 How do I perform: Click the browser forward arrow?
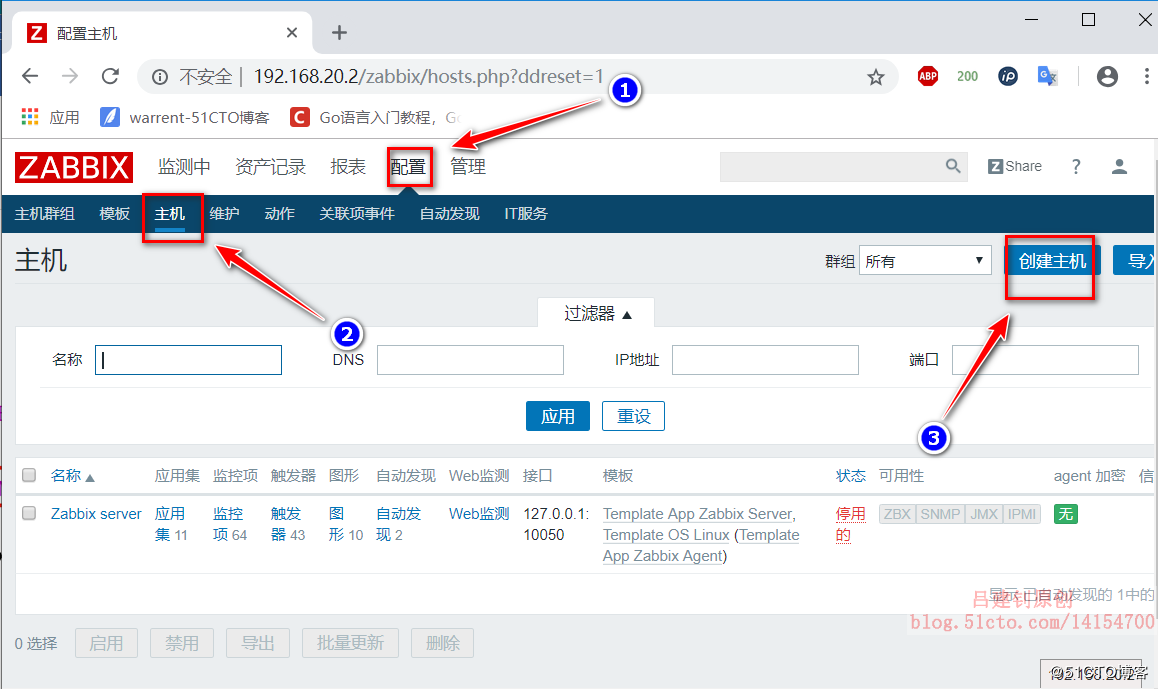click(70, 76)
